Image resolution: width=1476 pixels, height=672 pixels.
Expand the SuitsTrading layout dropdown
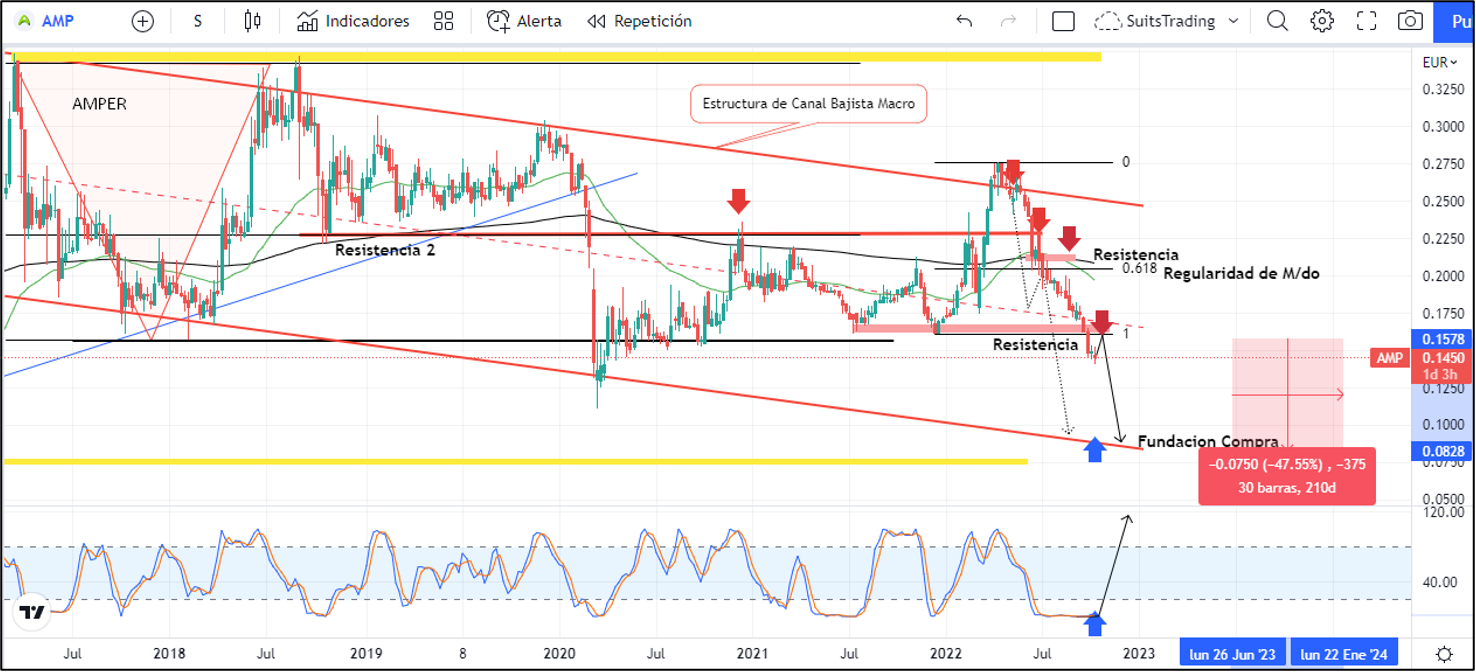[1232, 21]
